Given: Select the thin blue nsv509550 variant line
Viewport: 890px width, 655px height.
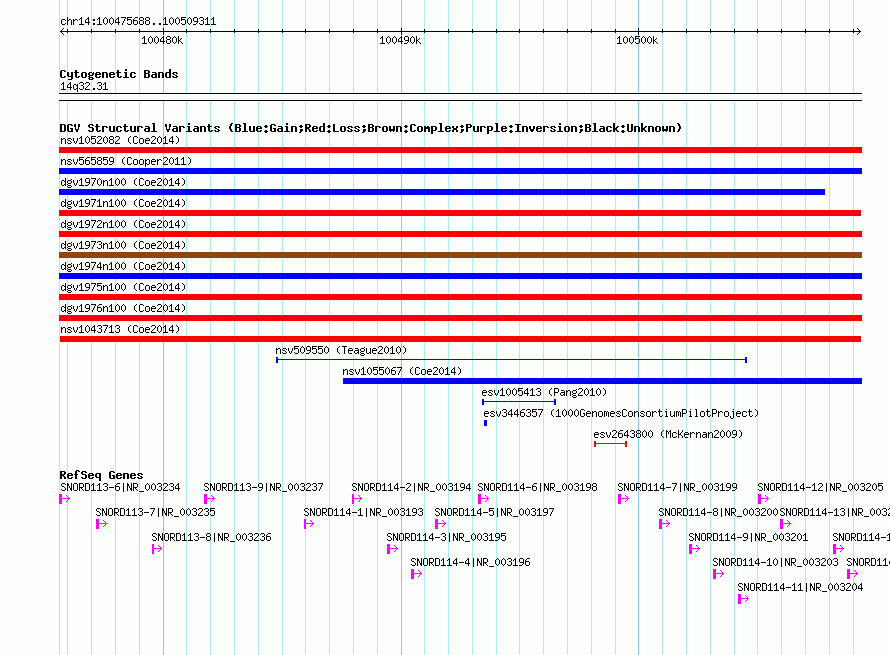Looking at the screenshot, I should pyautogui.click(x=511, y=360).
